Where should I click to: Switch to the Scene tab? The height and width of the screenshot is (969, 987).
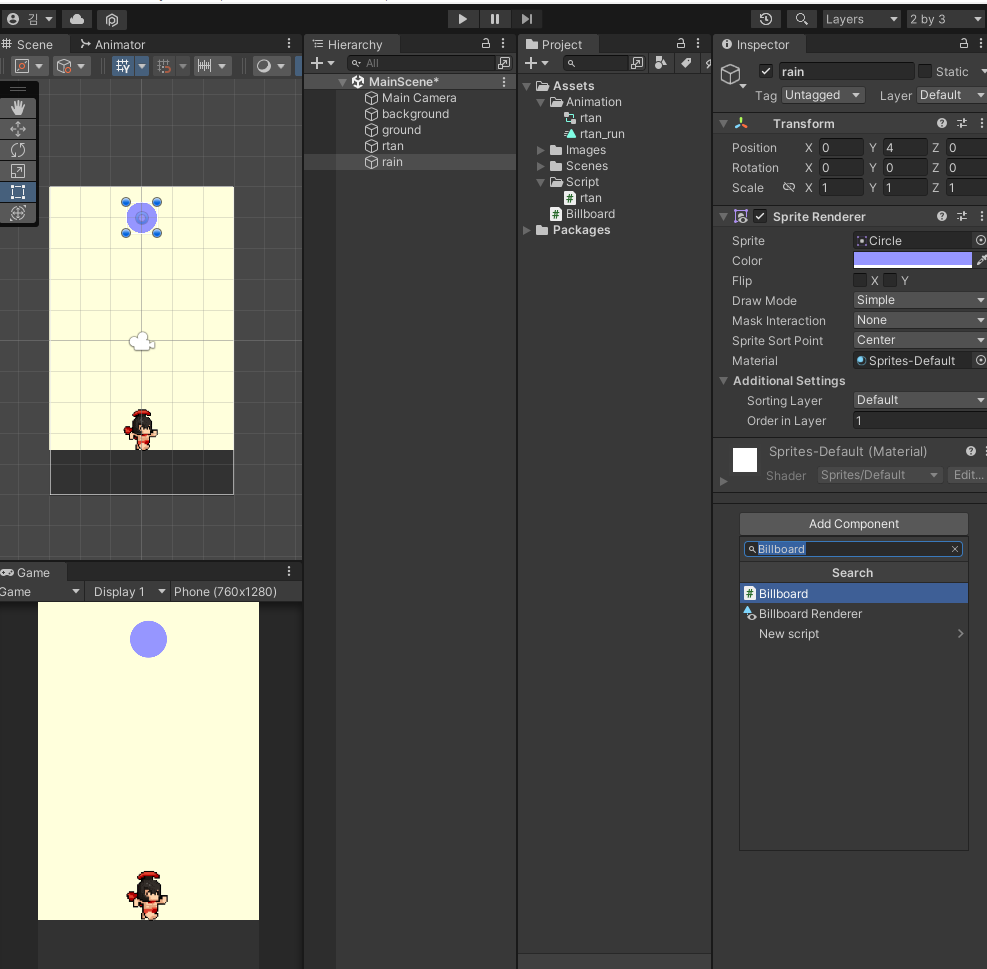point(28,45)
